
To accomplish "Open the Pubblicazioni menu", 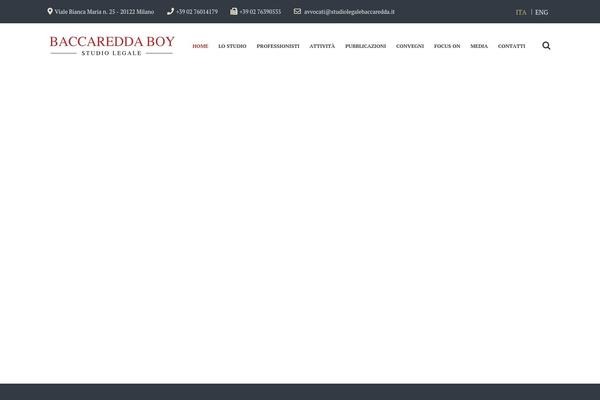I will pos(365,46).
